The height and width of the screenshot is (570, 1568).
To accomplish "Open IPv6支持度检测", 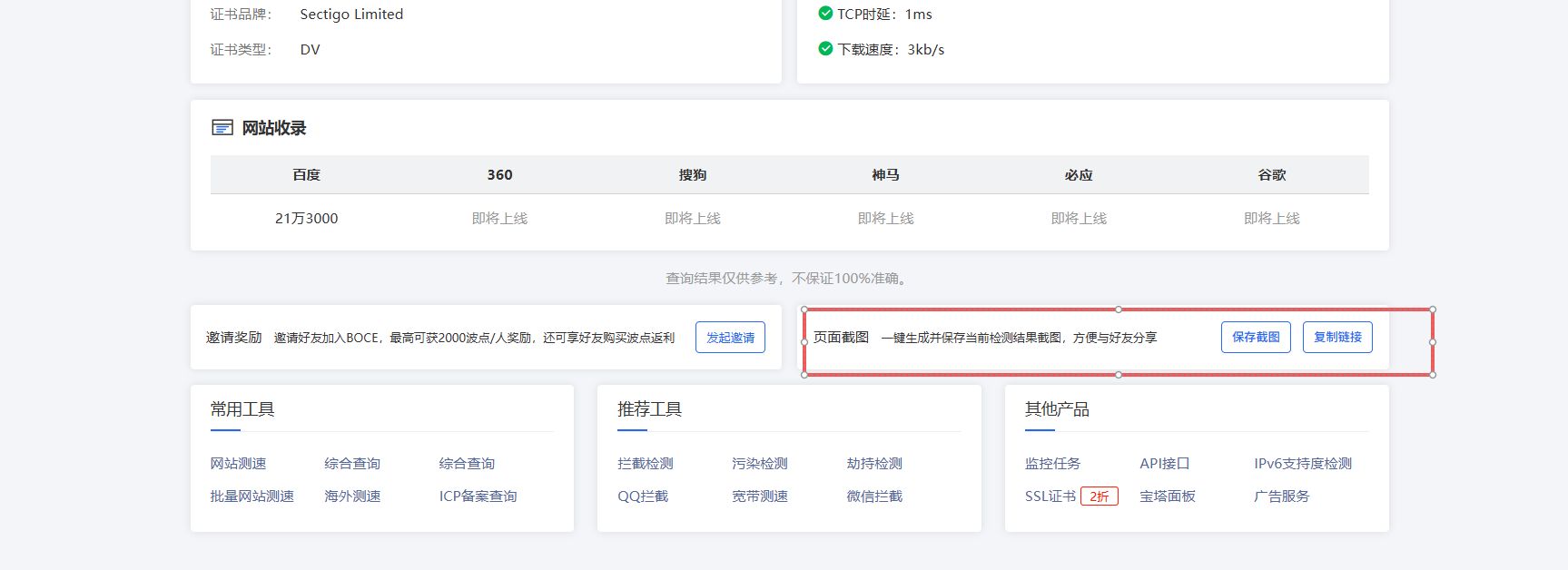I will (x=1302, y=464).
